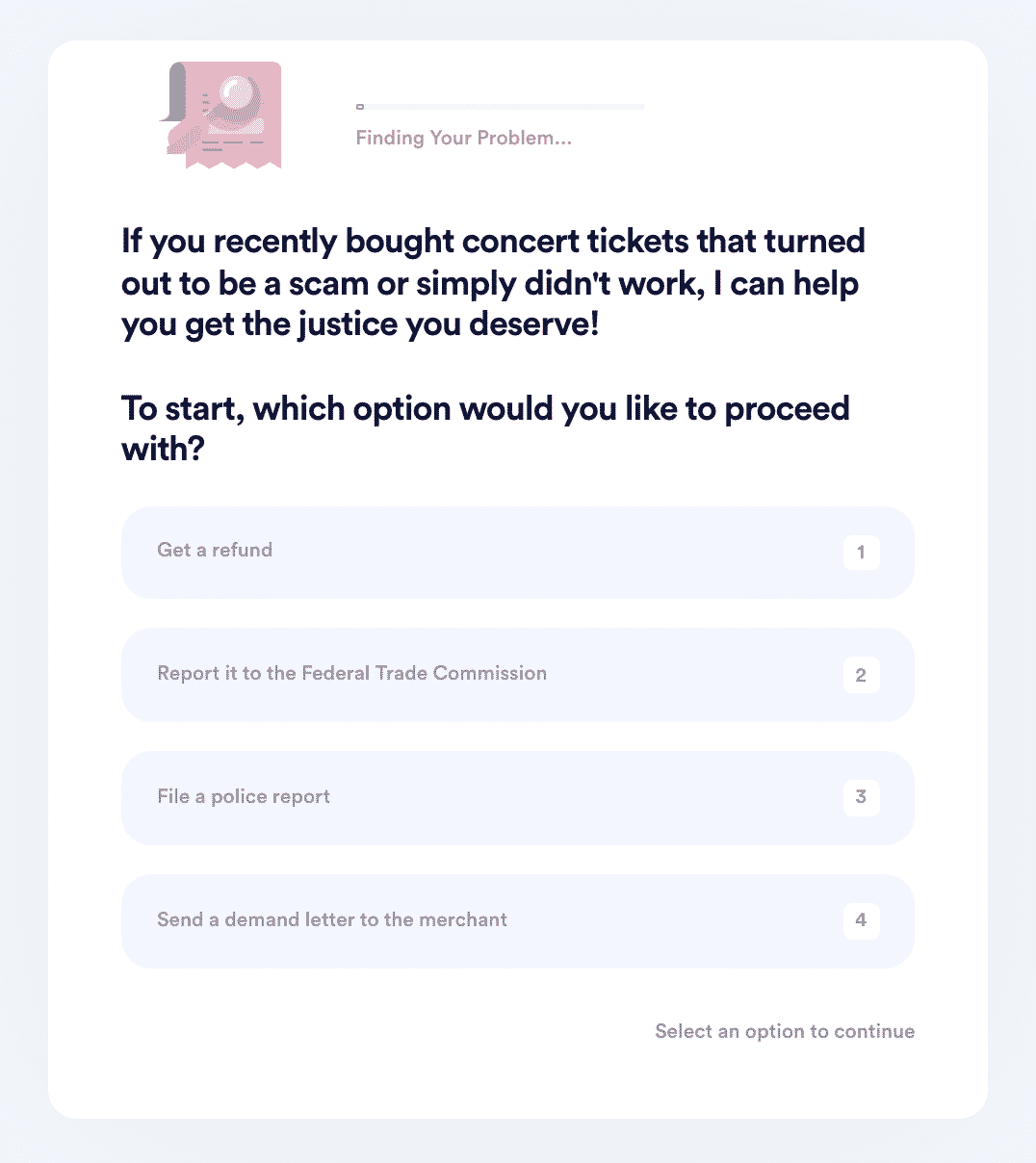Click the light gray page background outside card
Screen dimensions: 1036x1163
click(23, 578)
